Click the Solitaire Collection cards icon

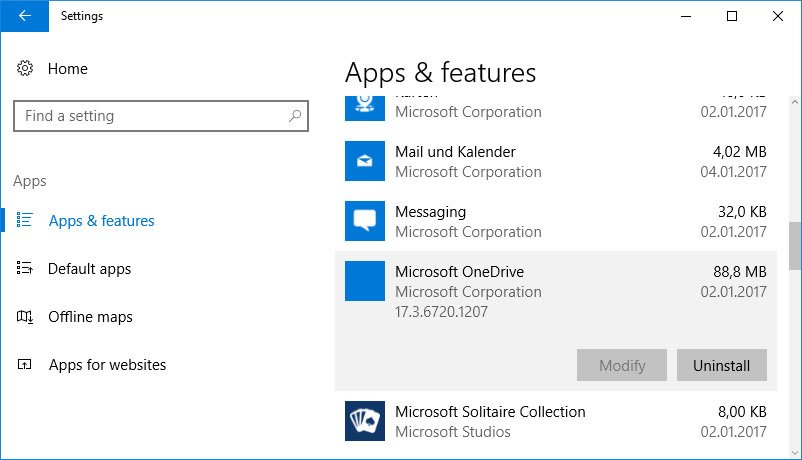point(365,421)
